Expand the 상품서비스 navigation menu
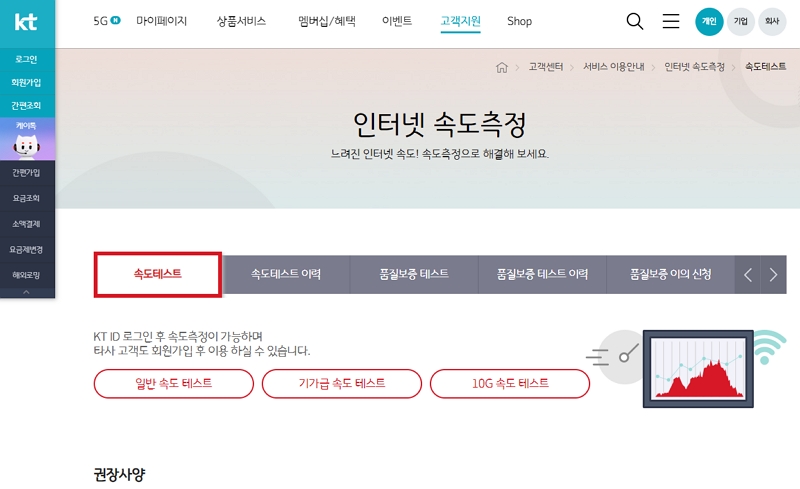The height and width of the screenshot is (489, 800). coord(241,21)
